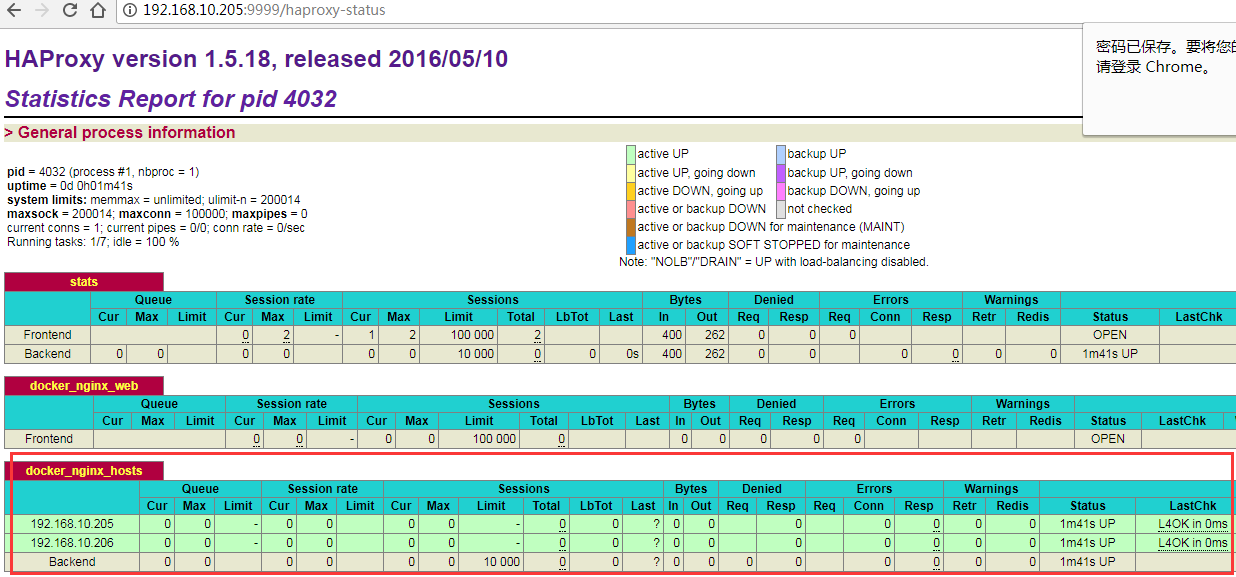Select server row label 192.168.10.205
This screenshot has height=577, width=1236.
click(74, 524)
